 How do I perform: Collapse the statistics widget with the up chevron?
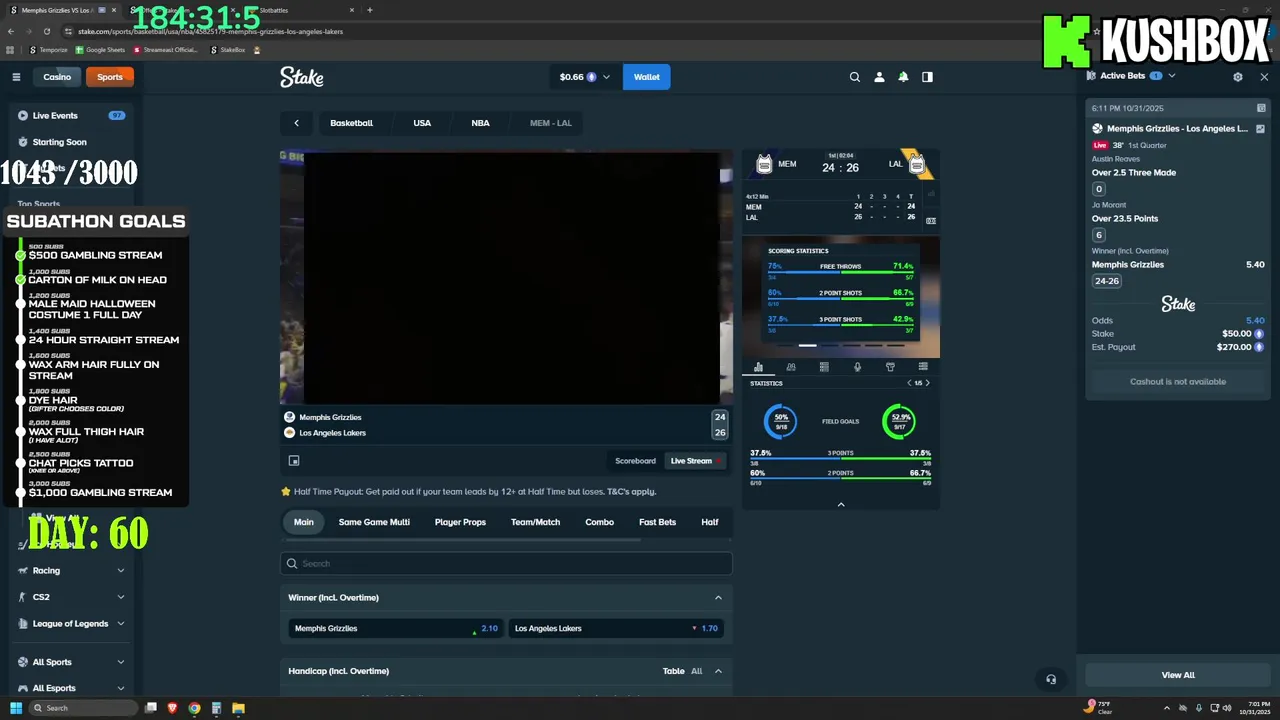pyautogui.click(x=841, y=504)
